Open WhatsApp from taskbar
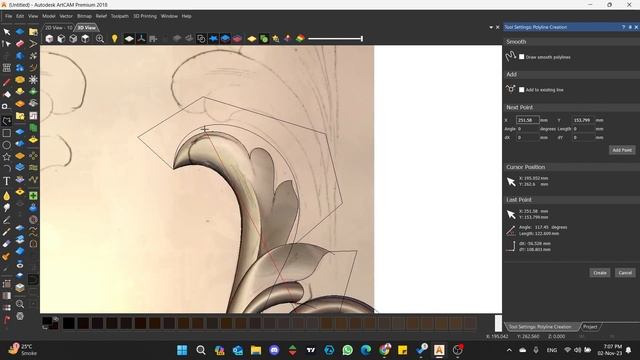 point(347,350)
